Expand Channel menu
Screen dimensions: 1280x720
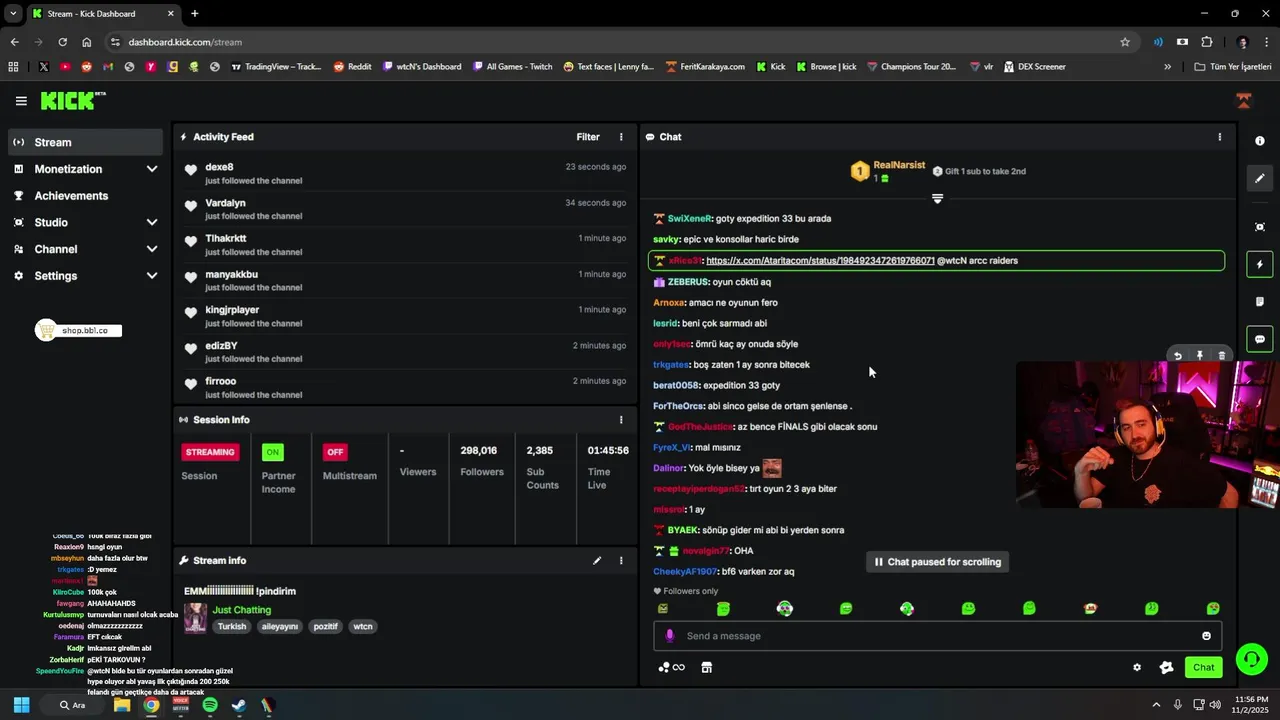(85, 249)
